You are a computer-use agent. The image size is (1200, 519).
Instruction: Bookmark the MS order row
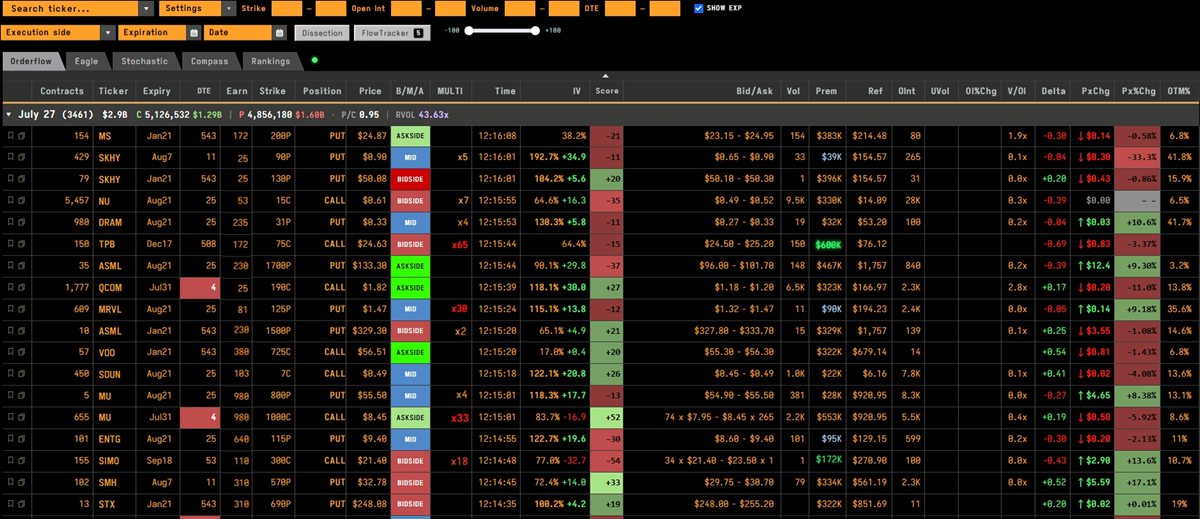click(10, 135)
